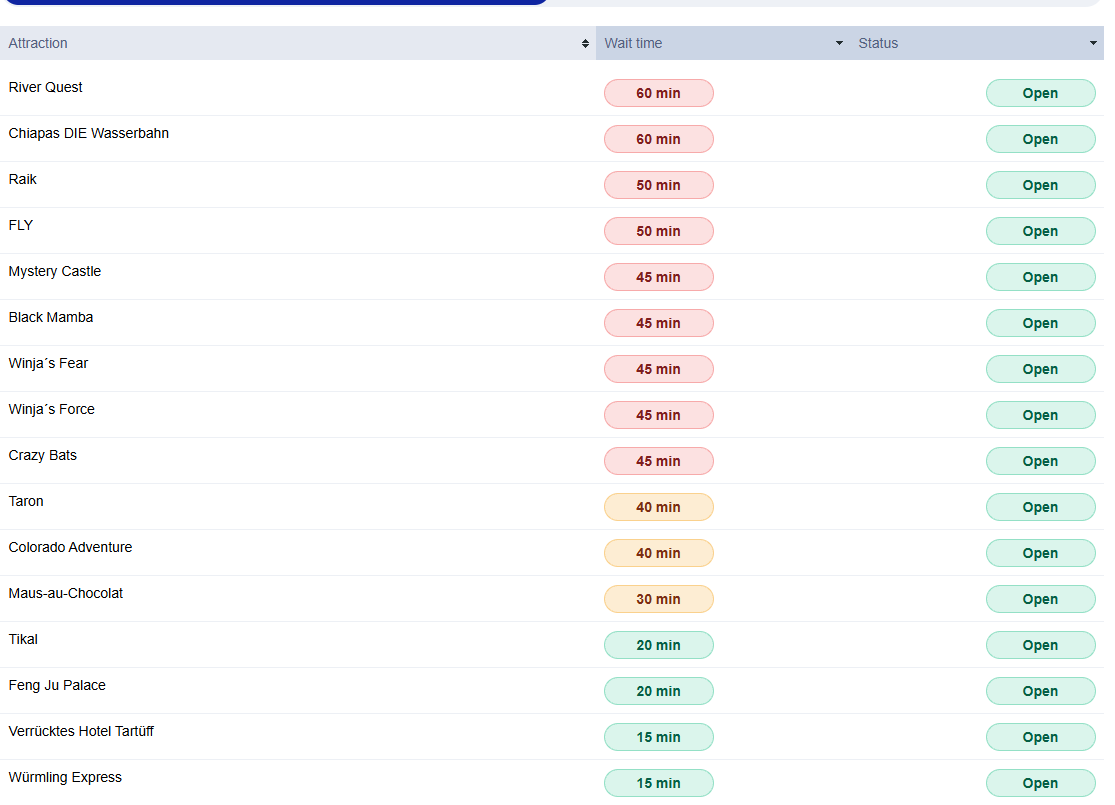Image resolution: width=1115 pixels, height=805 pixels.
Task: Select Feng Ju Palace attraction name
Action: (x=57, y=685)
